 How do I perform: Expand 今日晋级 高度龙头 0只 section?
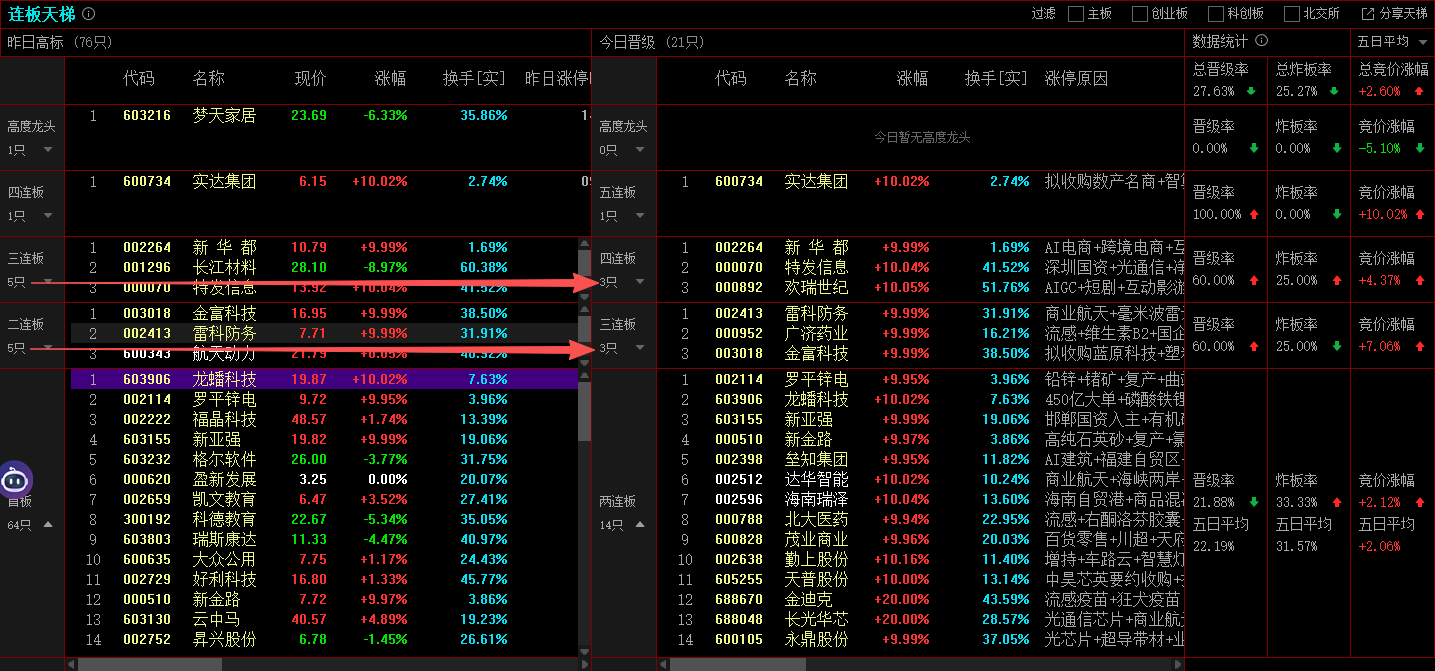[x=639, y=150]
